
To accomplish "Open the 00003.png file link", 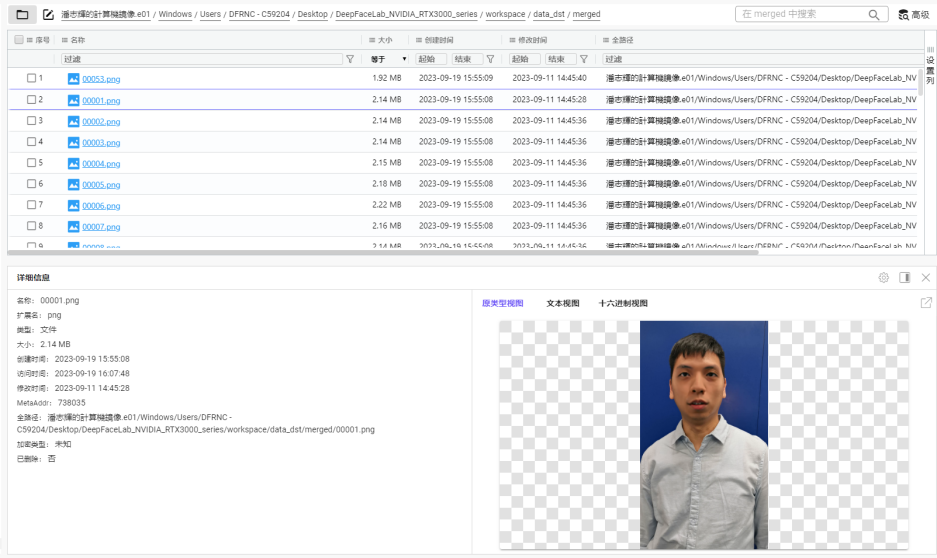I will pyautogui.click(x=101, y=142).
